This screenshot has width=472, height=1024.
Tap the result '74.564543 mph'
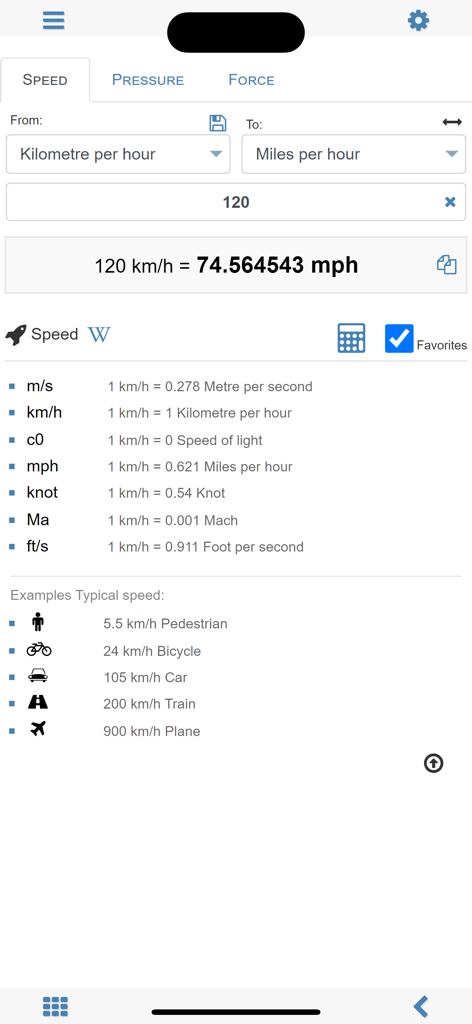pyautogui.click(x=277, y=264)
